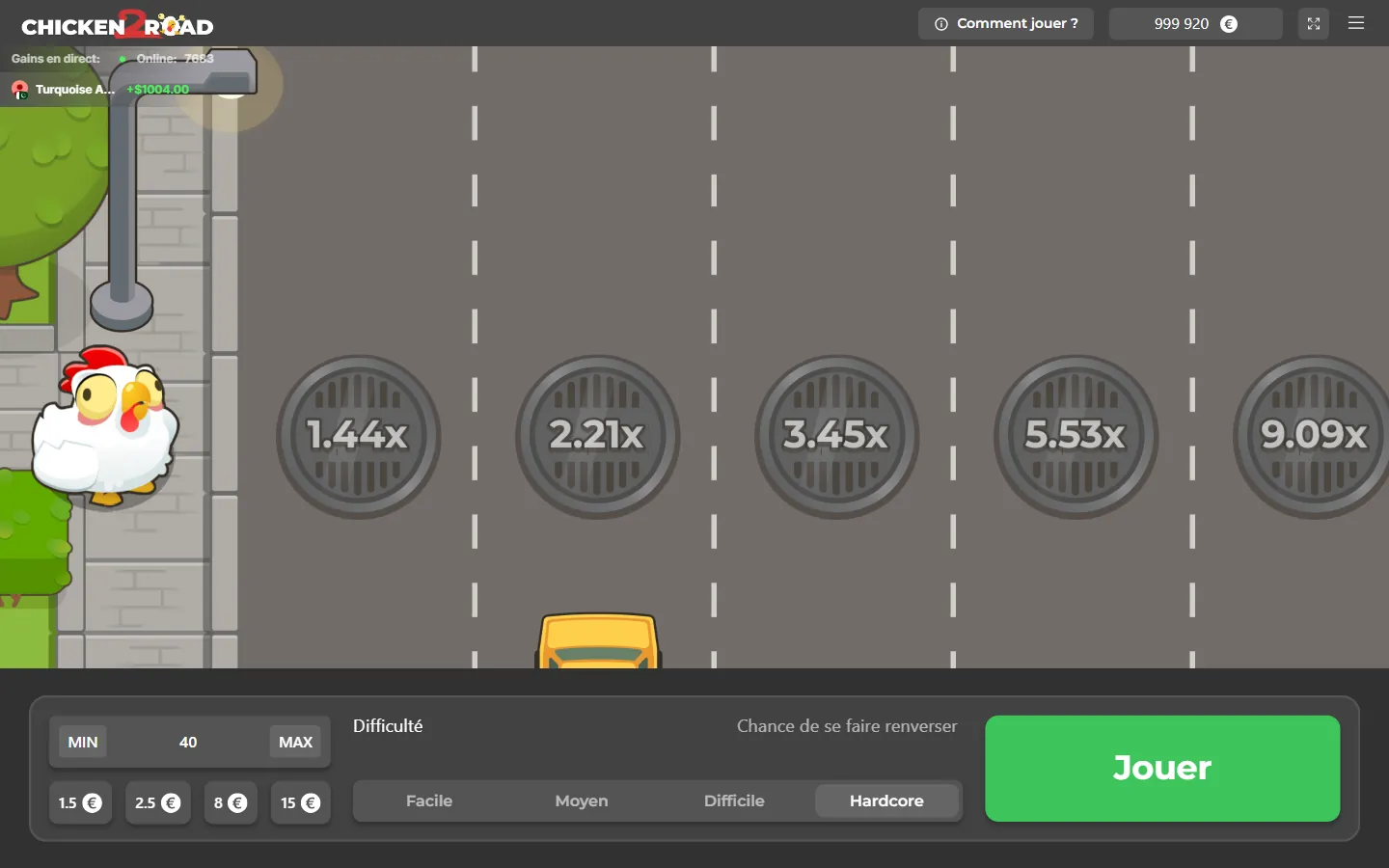Click the 999 920 balance display
Screen dimensions: 1389x868
tap(1196, 24)
